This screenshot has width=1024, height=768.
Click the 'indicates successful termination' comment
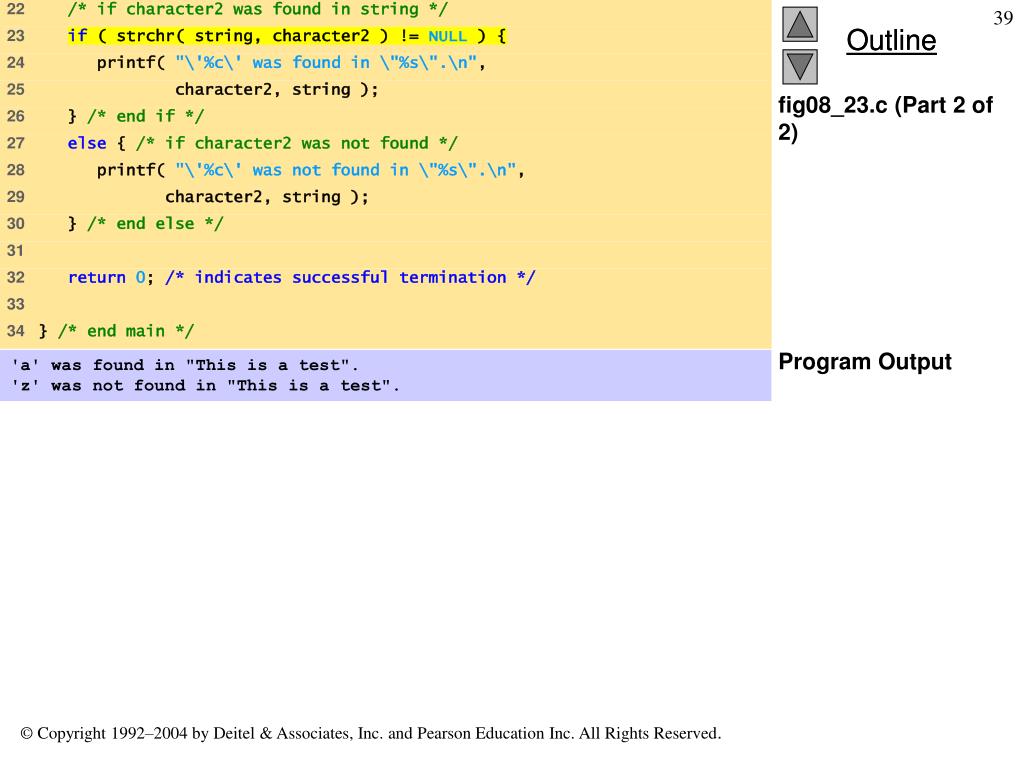coord(350,278)
